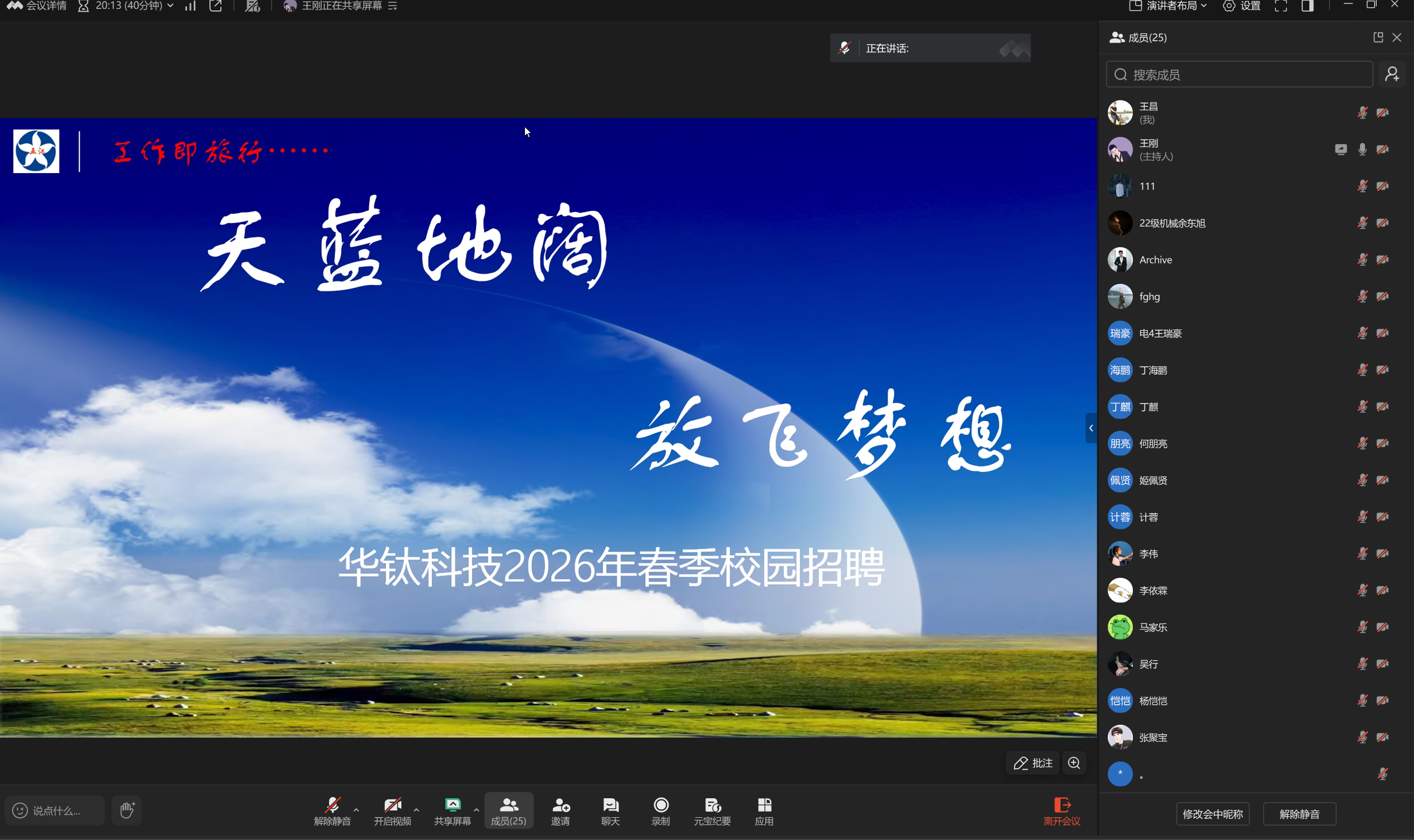1414x840 pixels.
Task: Open the presenter layout dropdown
Action: click(1168, 6)
